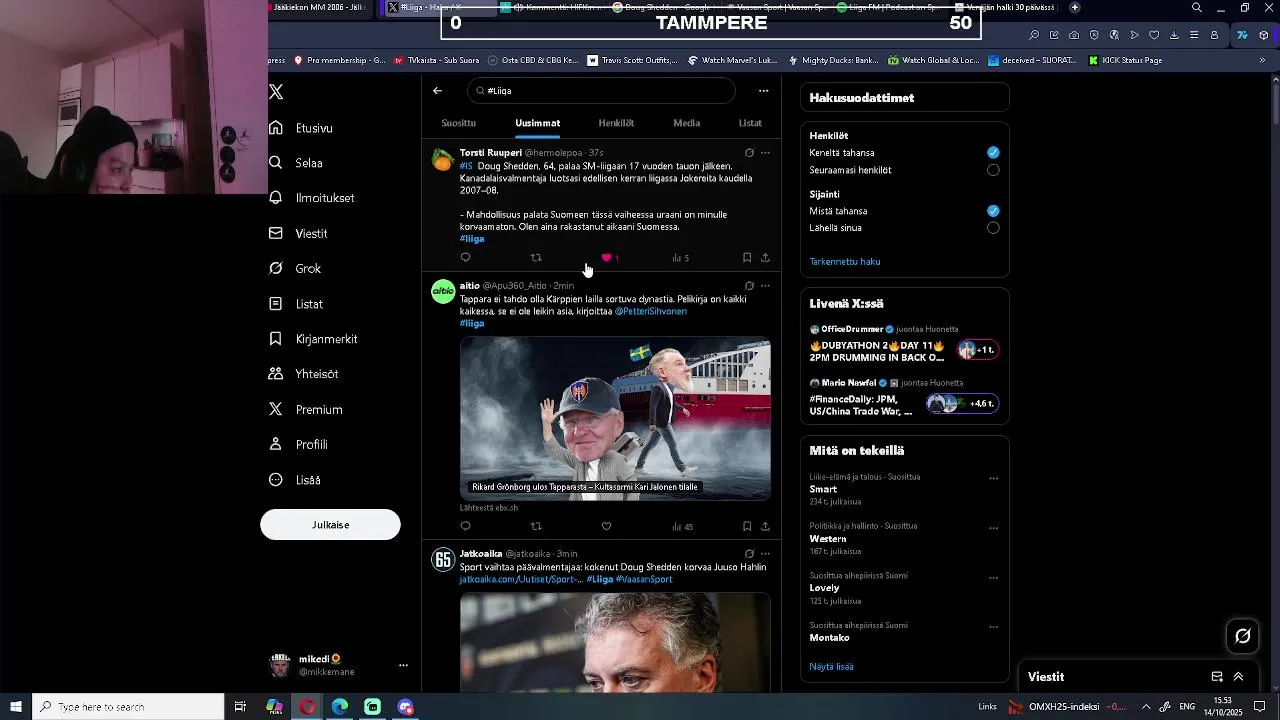Viewport: 1280px width, 720px height.
Task: Open 'Tarkennettu haku' link
Action: click(x=845, y=262)
